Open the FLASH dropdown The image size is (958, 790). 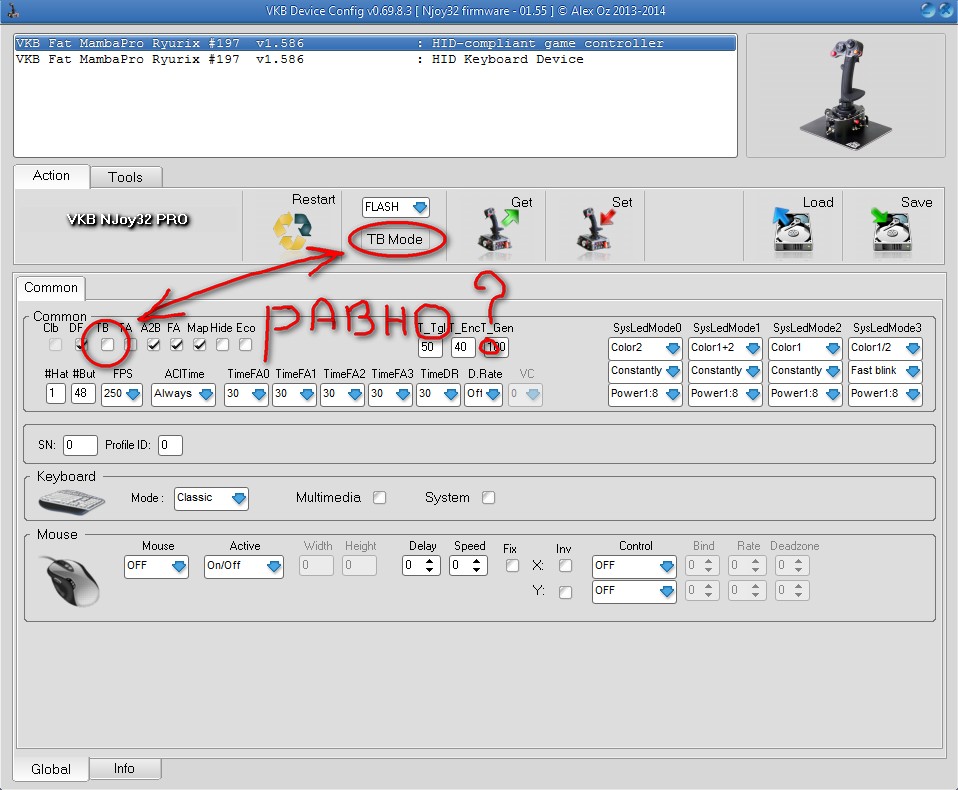(395, 207)
